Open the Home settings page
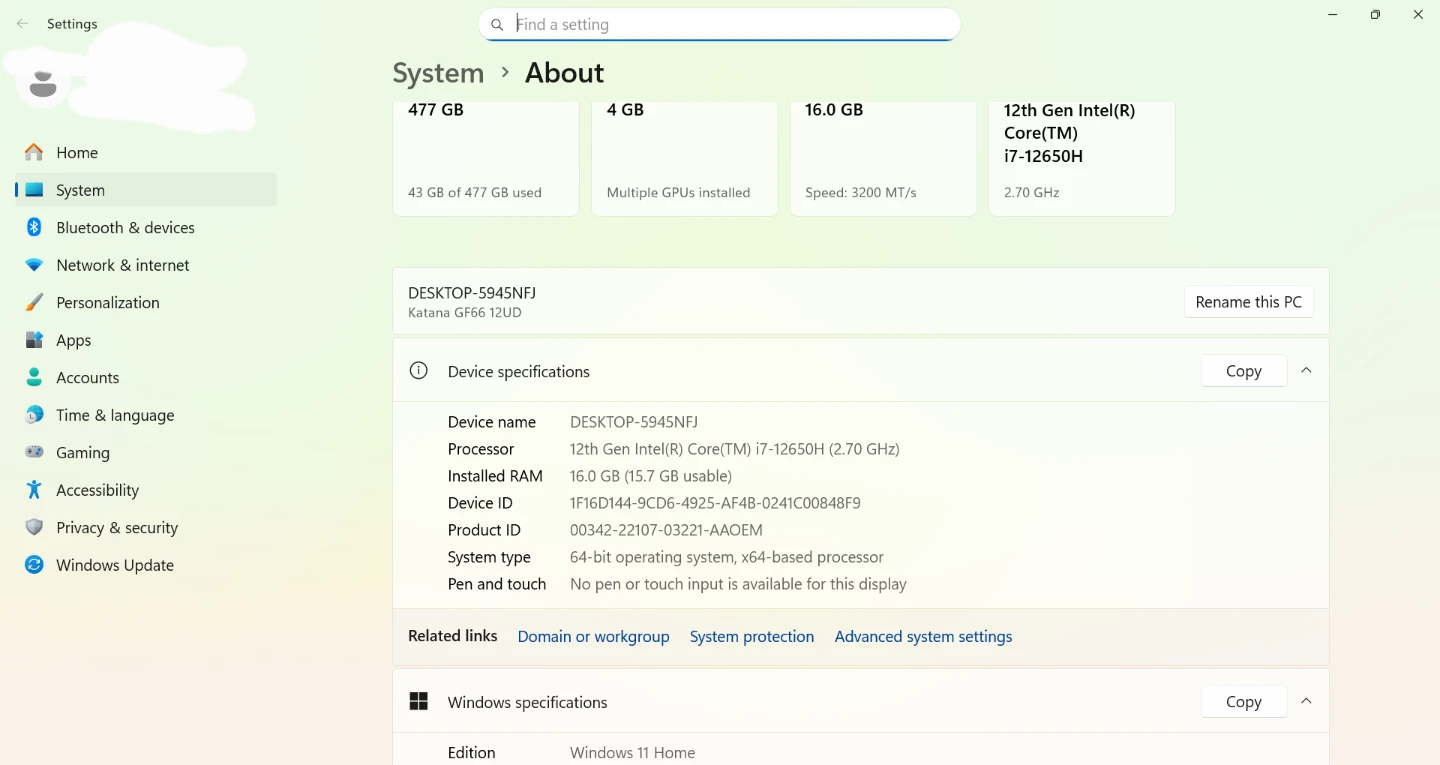This screenshot has width=1440, height=765. pyautogui.click(x=146, y=153)
